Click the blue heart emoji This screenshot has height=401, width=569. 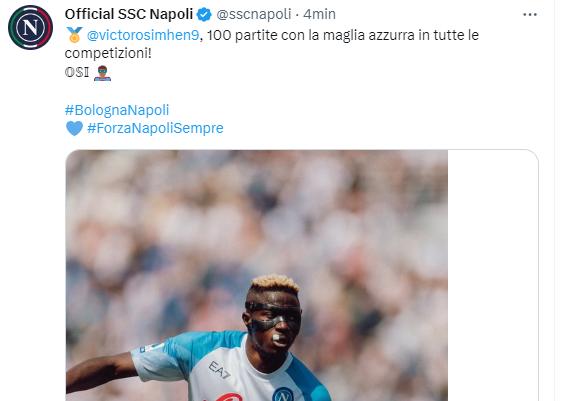click(x=74, y=128)
